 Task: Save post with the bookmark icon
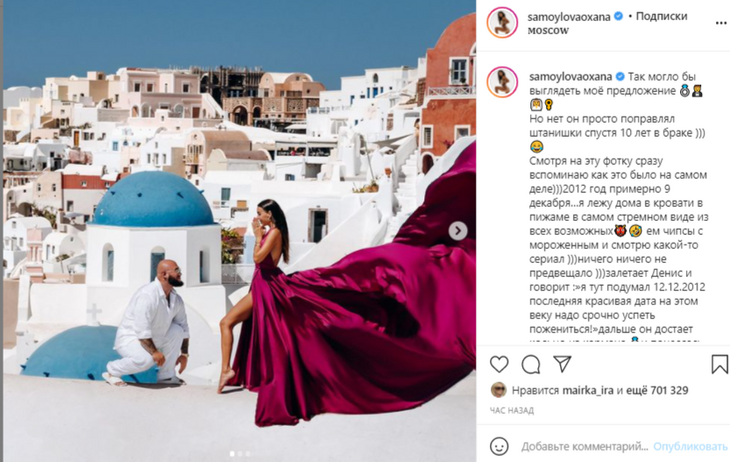[x=719, y=364]
